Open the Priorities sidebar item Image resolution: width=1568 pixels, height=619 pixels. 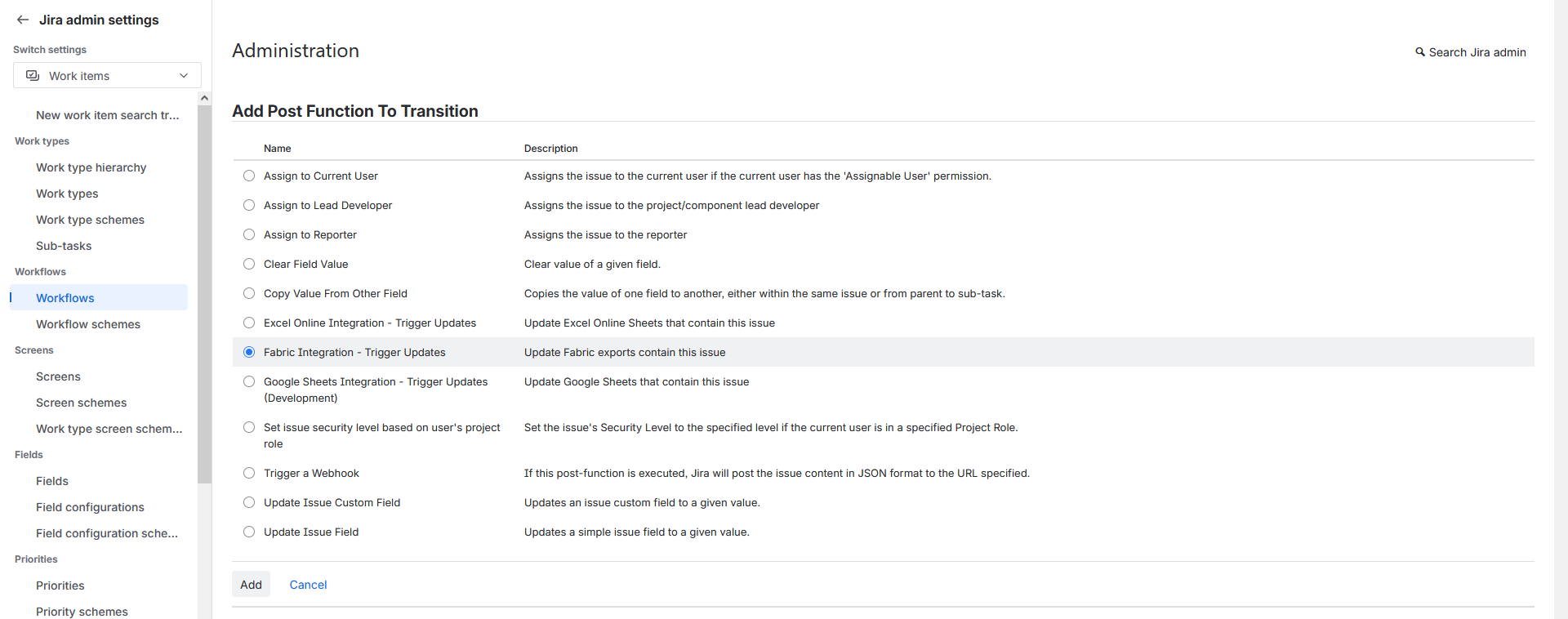tap(60, 586)
